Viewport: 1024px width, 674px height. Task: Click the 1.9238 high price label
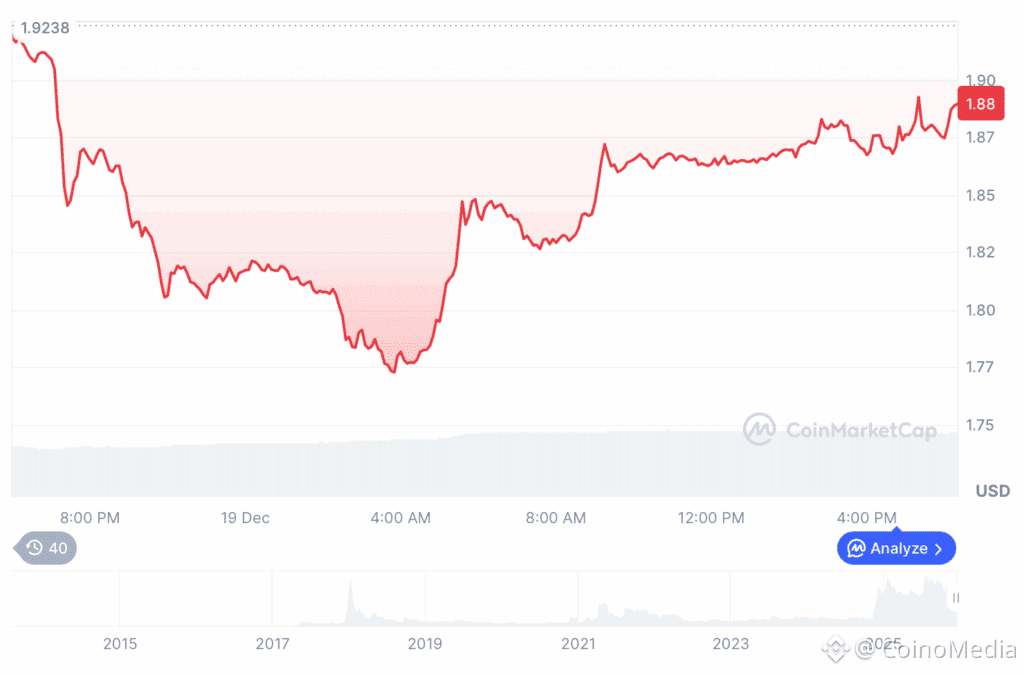pos(44,27)
